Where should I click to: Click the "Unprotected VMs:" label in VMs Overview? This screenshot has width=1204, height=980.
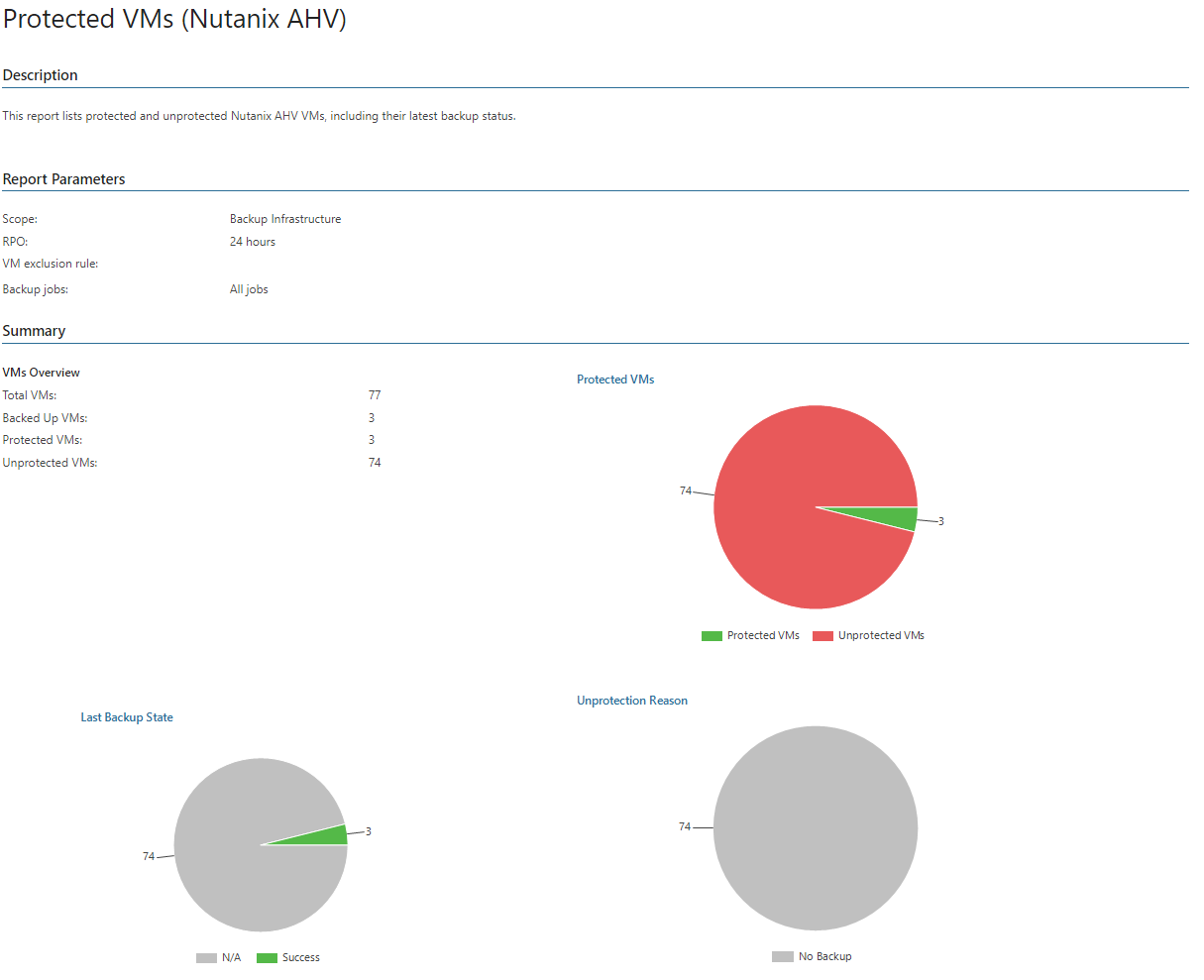[x=51, y=463]
